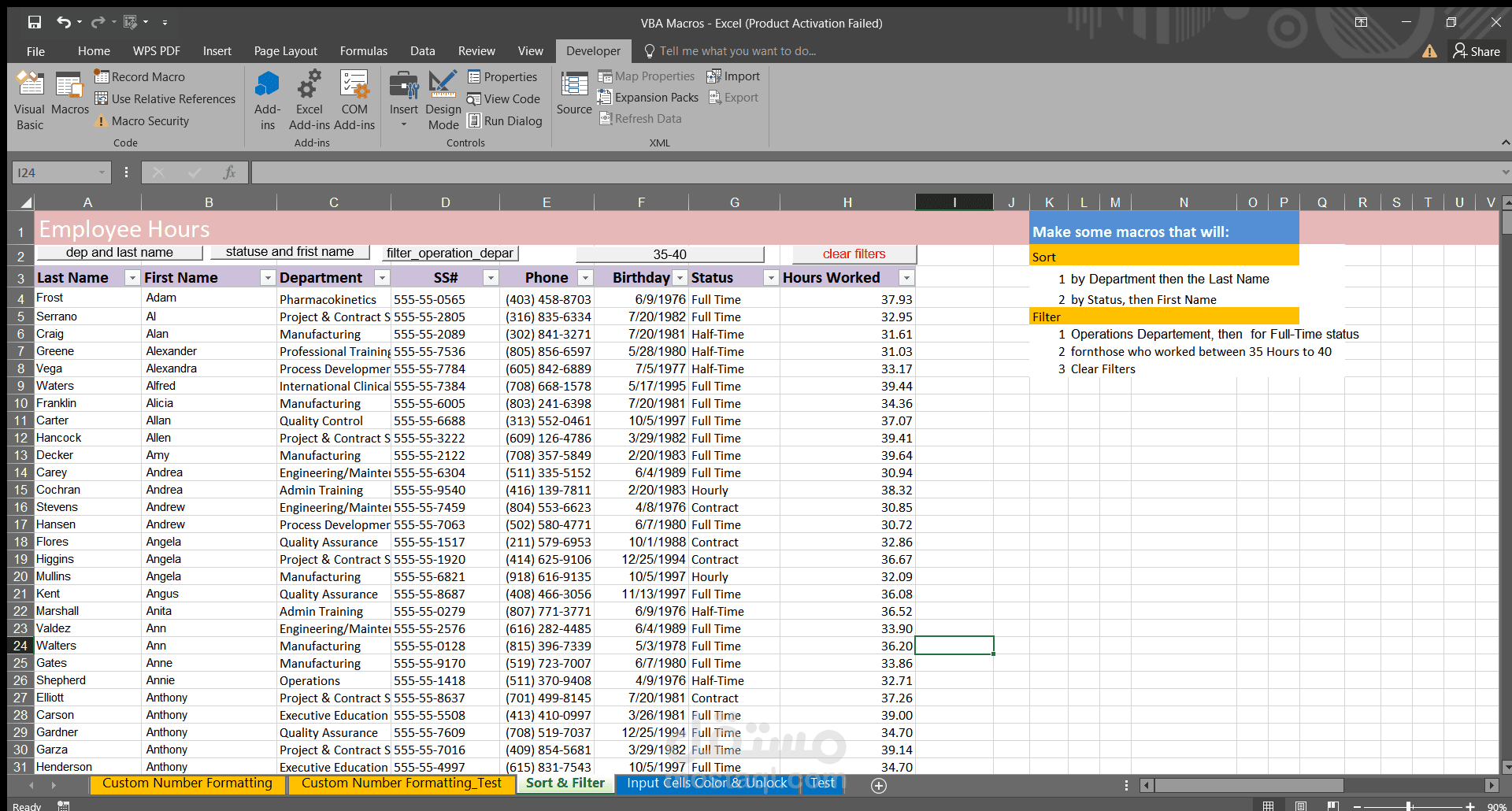Image resolution: width=1512 pixels, height=811 pixels.
Task: Open the File menu
Action: click(35, 51)
